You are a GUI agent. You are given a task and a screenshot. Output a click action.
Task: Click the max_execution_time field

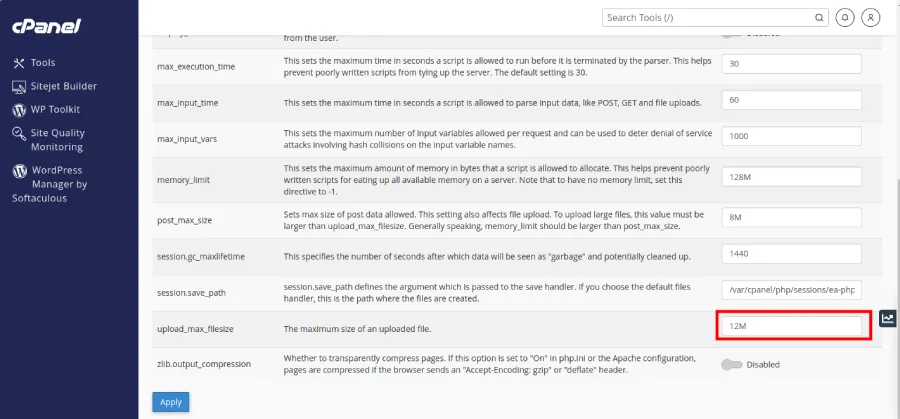tap(791, 63)
